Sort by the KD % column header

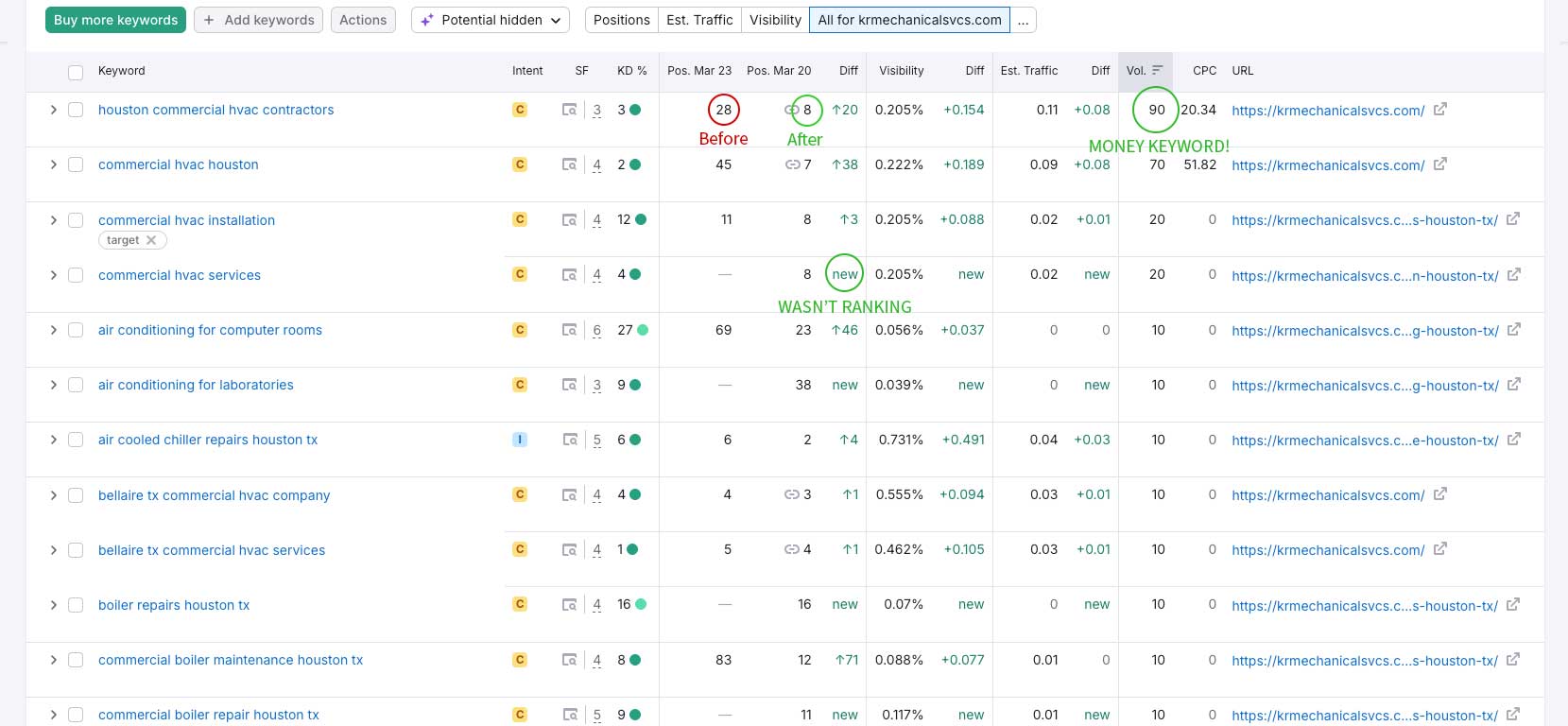[631, 71]
